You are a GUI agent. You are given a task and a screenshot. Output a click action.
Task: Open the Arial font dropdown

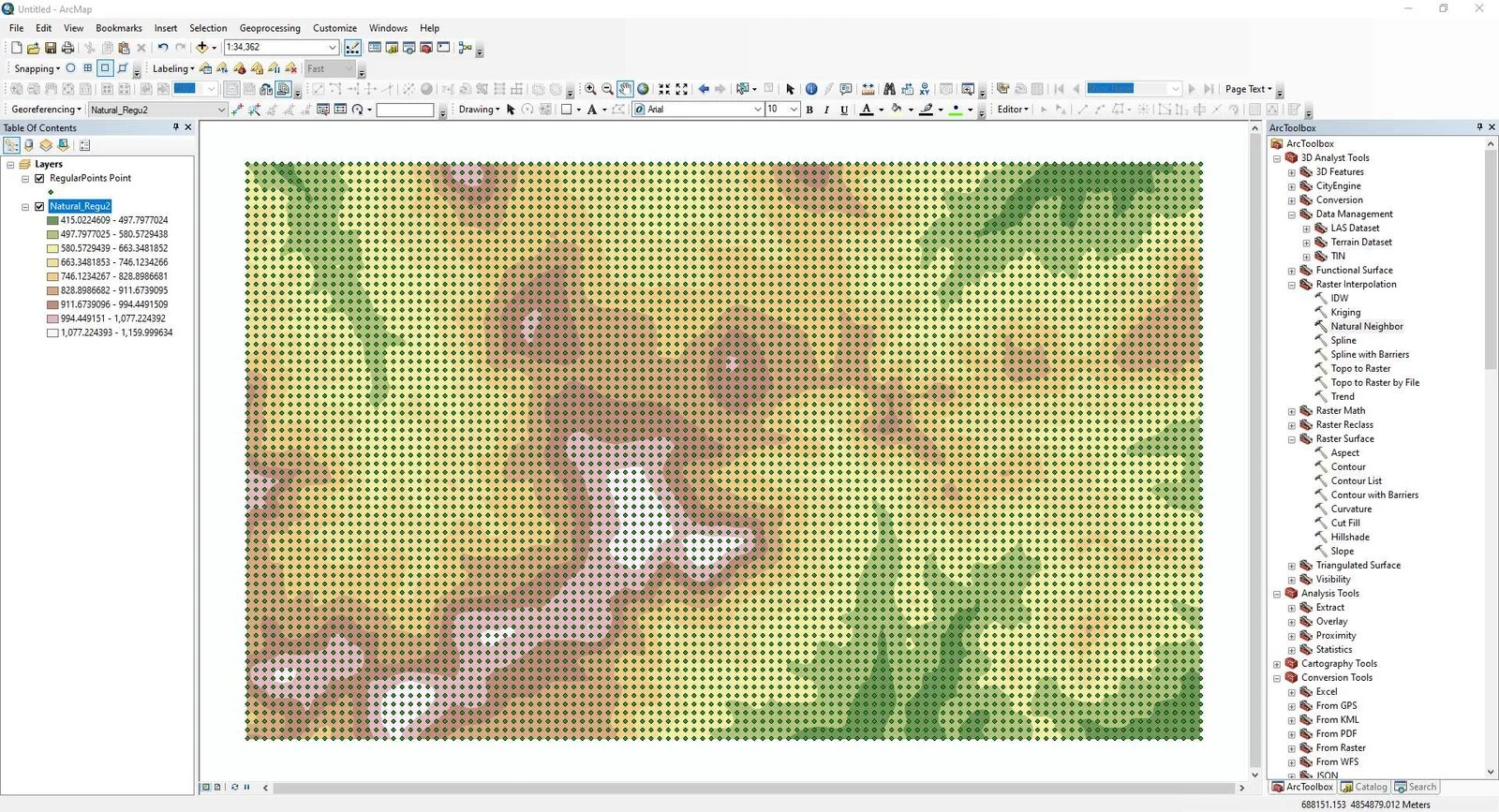pyautogui.click(x=758, y=110)
